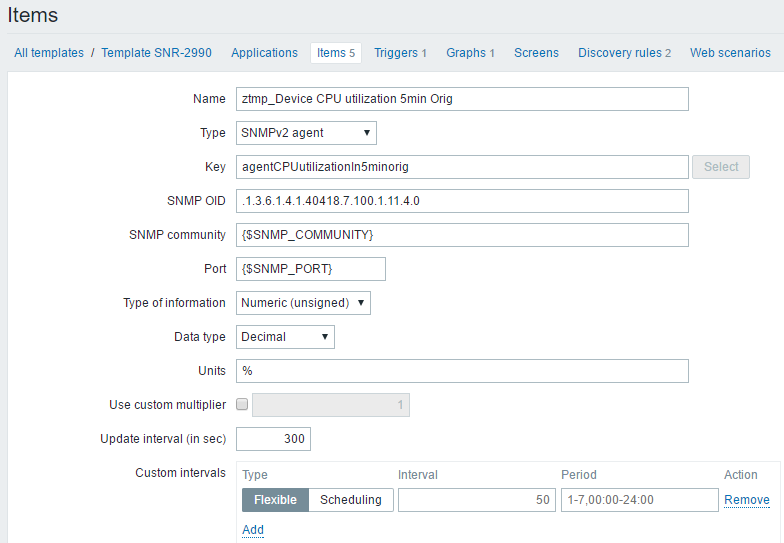
Task: Click the Select button beside Key
Action: click(x=720, y=167)
